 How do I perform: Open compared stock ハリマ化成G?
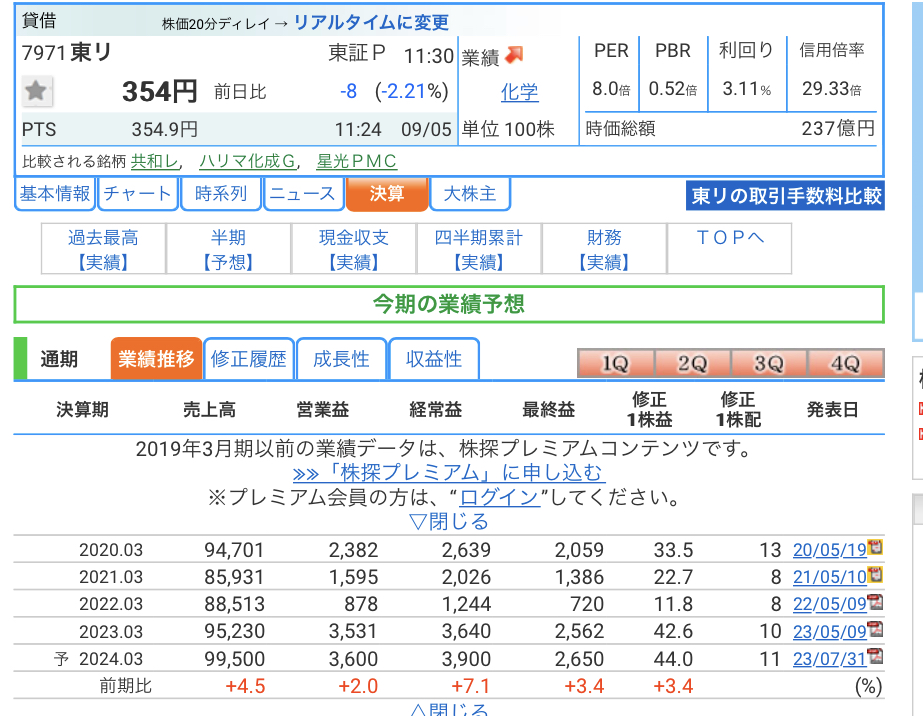[x=247, y=161]
